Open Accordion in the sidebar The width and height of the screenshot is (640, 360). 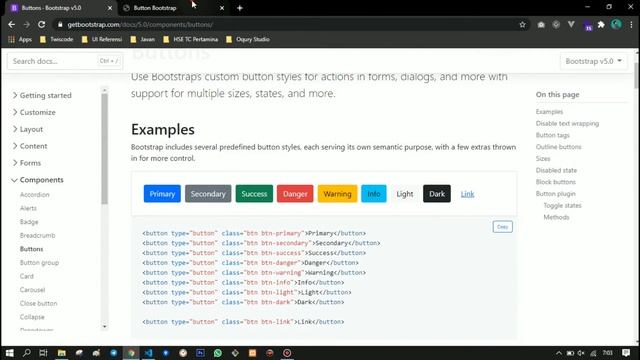(34, 195)
